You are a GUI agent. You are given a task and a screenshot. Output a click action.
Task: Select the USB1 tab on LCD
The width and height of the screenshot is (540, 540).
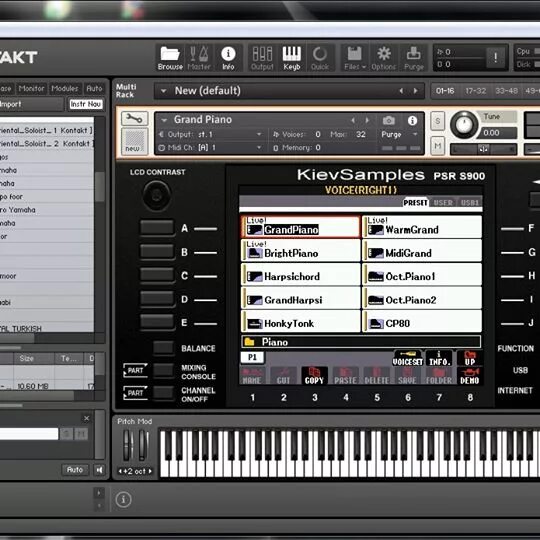(x=470, y=202)
